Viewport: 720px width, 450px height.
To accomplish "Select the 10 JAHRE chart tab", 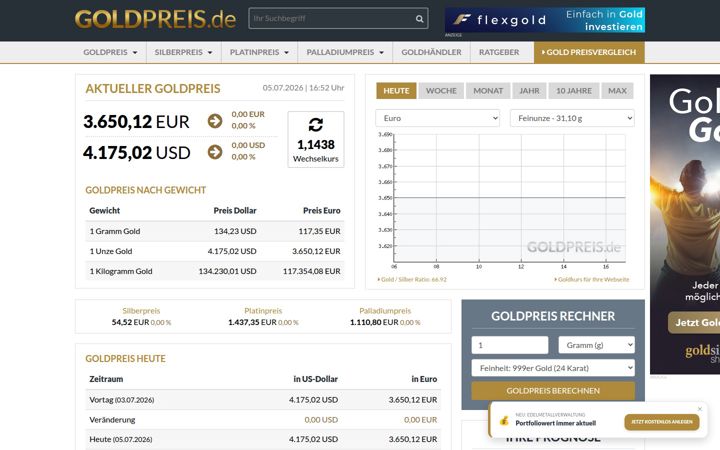I will pos(574,91).
